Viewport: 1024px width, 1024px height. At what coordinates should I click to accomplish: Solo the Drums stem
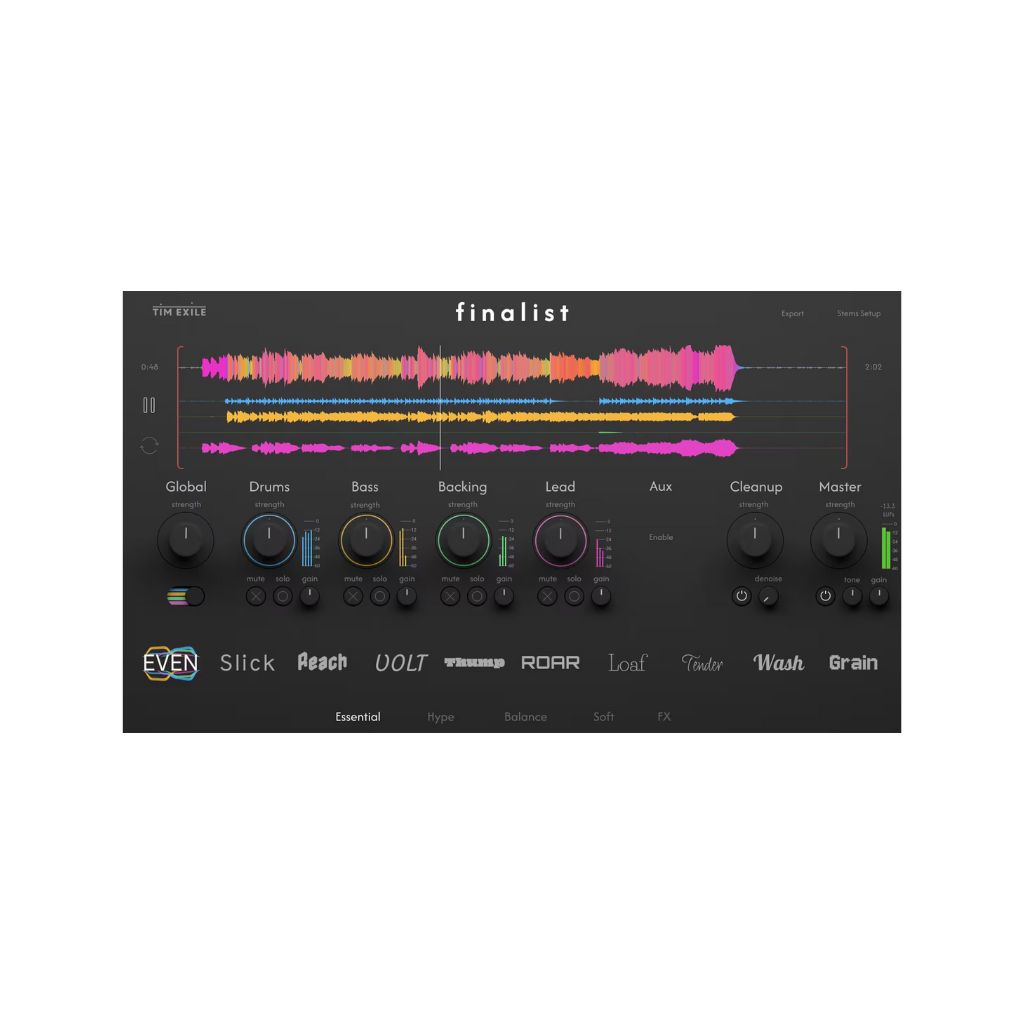point(283,596)
